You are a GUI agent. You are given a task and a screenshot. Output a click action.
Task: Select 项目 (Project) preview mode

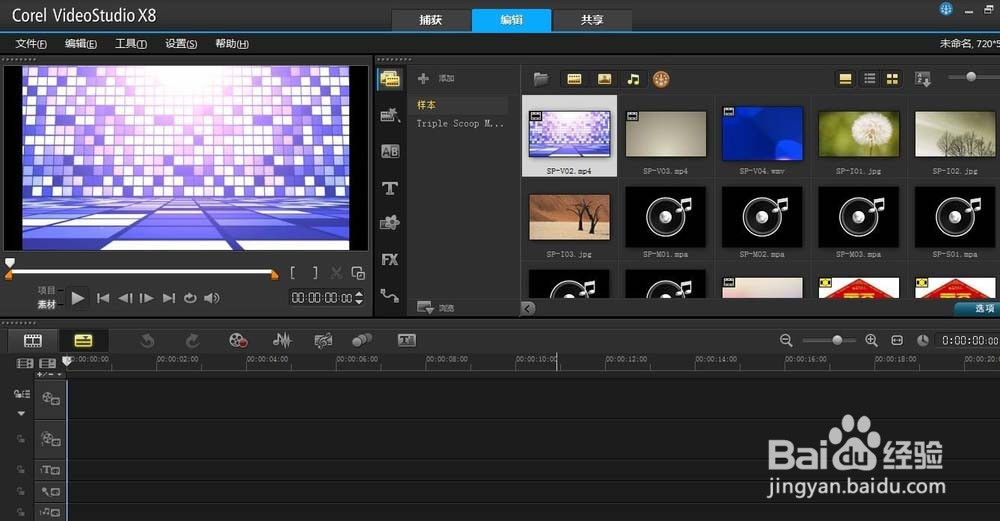pyautogui.click(x=47, y=291)
